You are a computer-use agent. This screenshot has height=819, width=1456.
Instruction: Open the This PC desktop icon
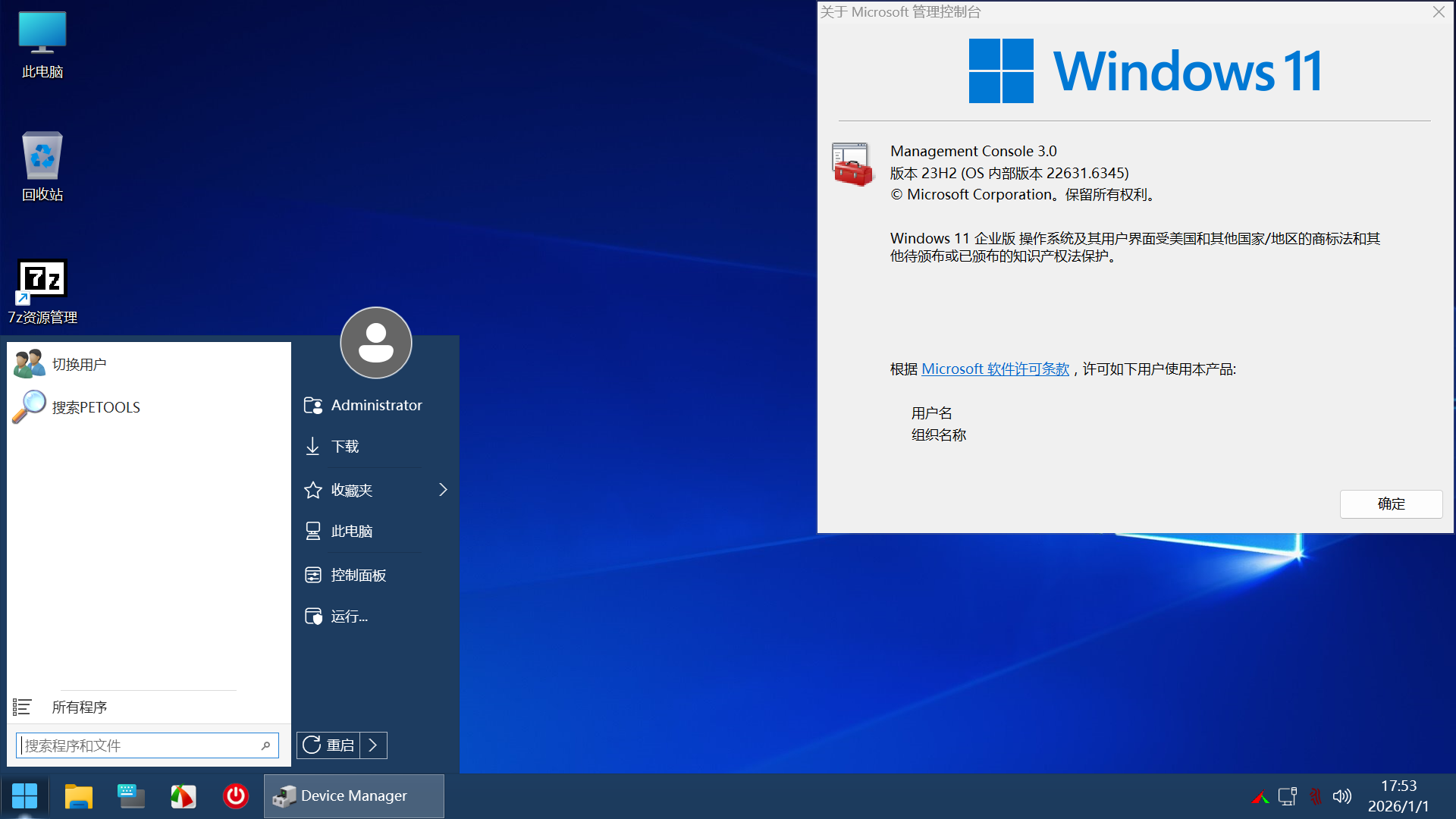(42, 44)
